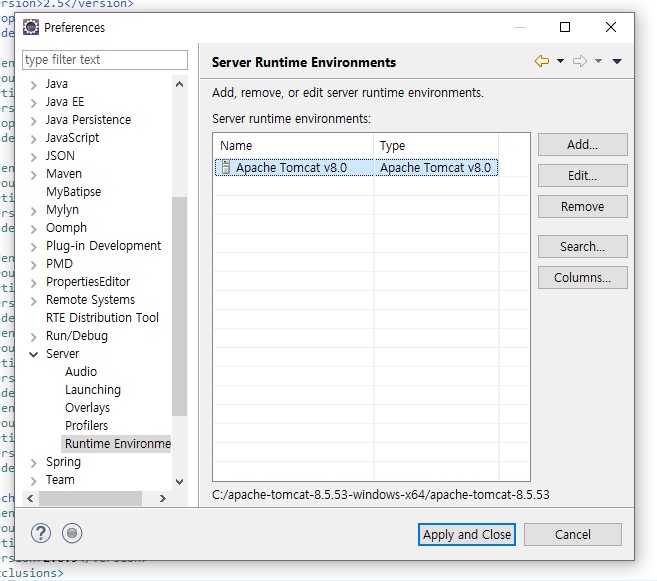Click the tree horizontal scrollbar thumb
Image resolution: width=657 pixels, height=581 pixels.
(x=91, y=498)
